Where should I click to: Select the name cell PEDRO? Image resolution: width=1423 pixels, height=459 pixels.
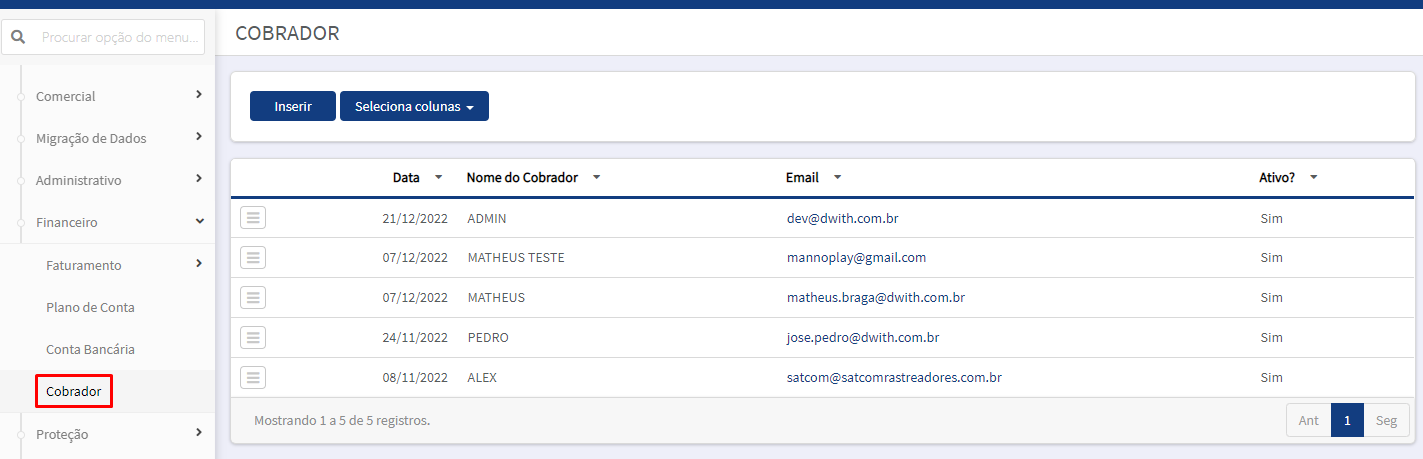(x=488, y=337)
